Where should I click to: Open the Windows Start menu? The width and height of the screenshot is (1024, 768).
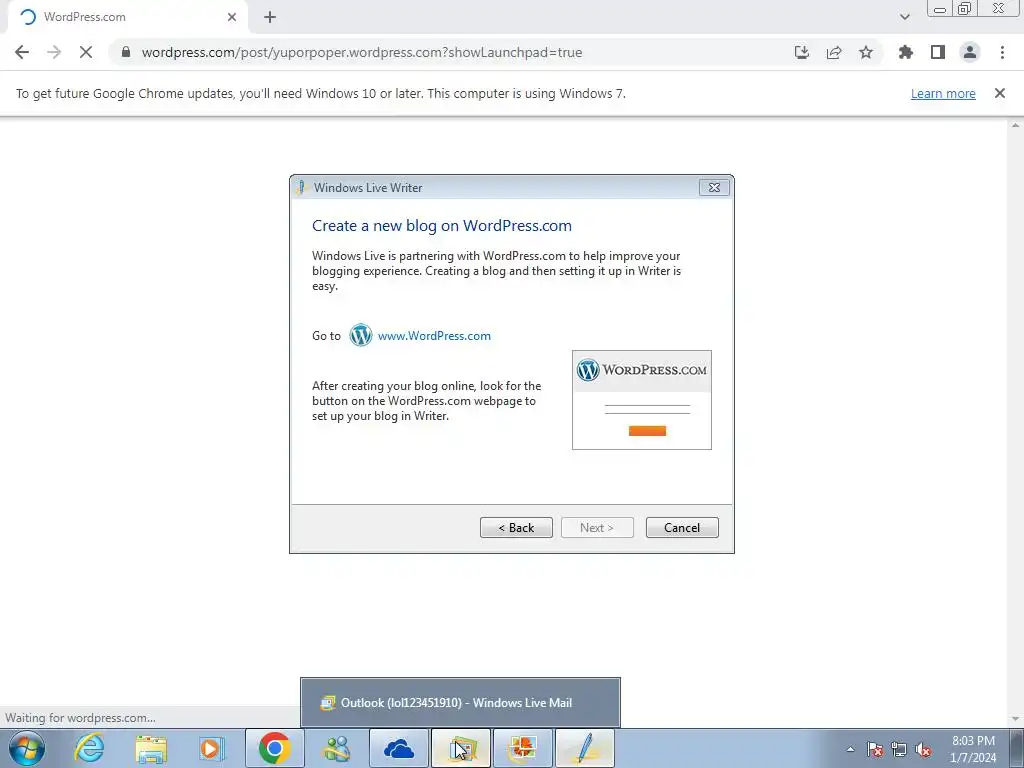point(26,748)
